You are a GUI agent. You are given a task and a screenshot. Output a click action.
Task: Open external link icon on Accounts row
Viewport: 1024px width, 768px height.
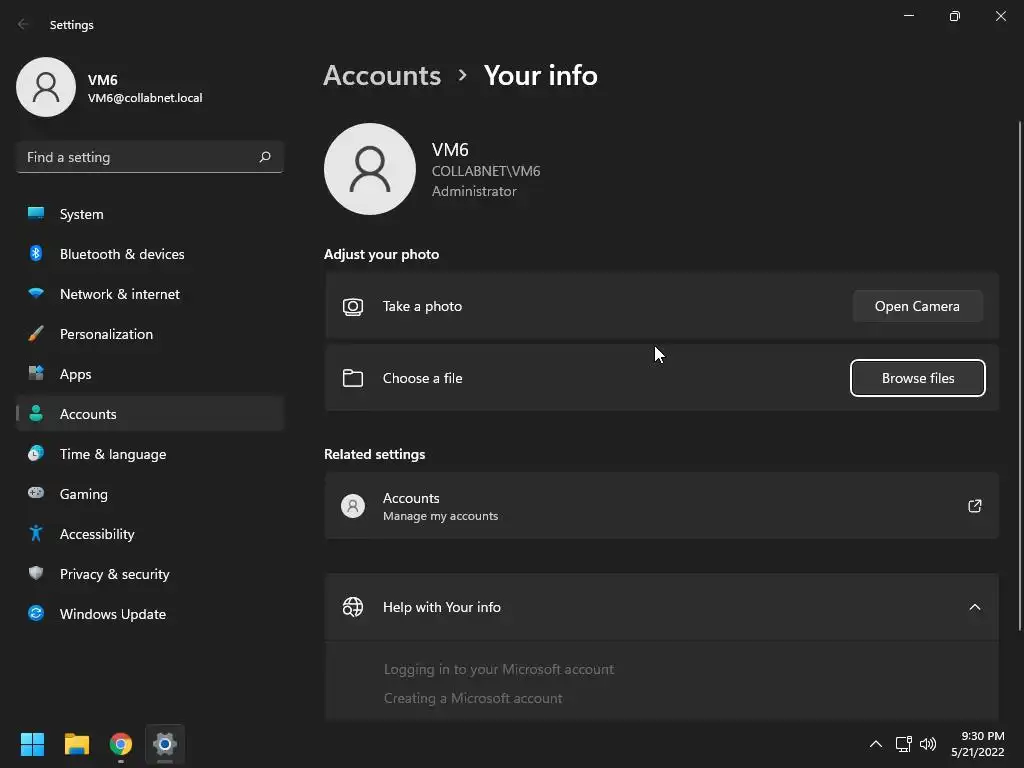pos(975,506)
